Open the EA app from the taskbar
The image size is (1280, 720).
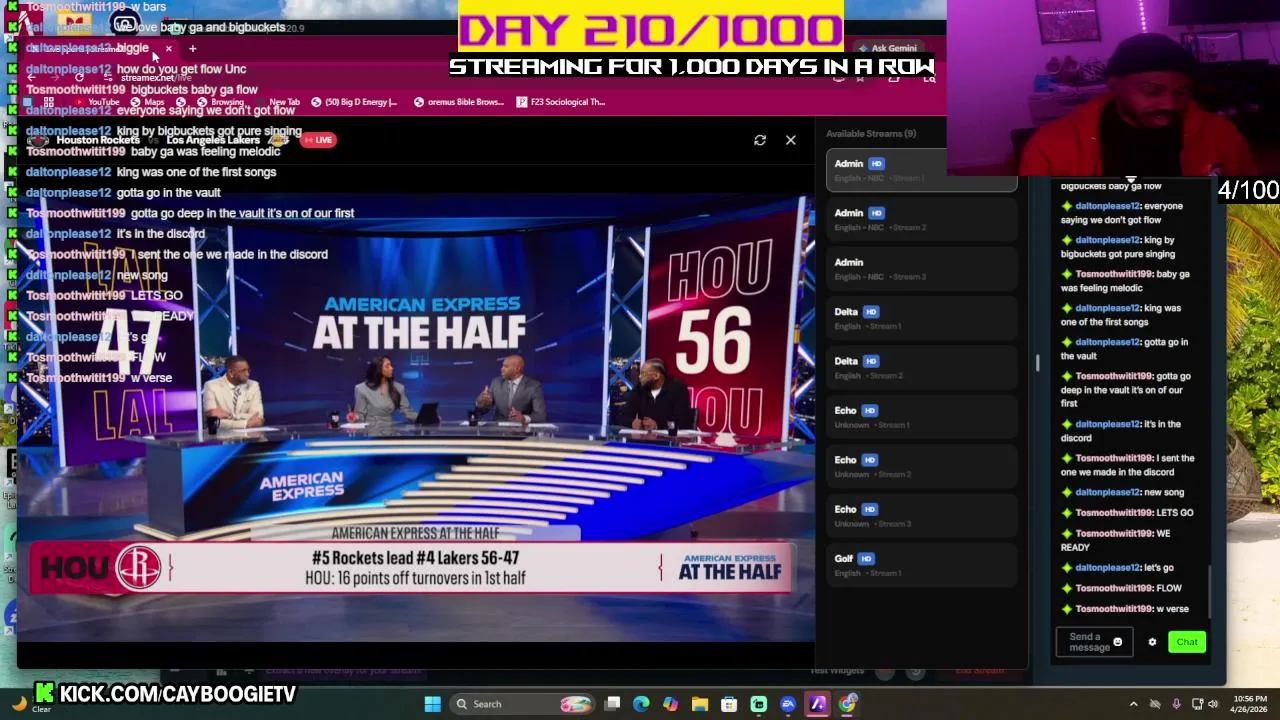click(788, 704)
